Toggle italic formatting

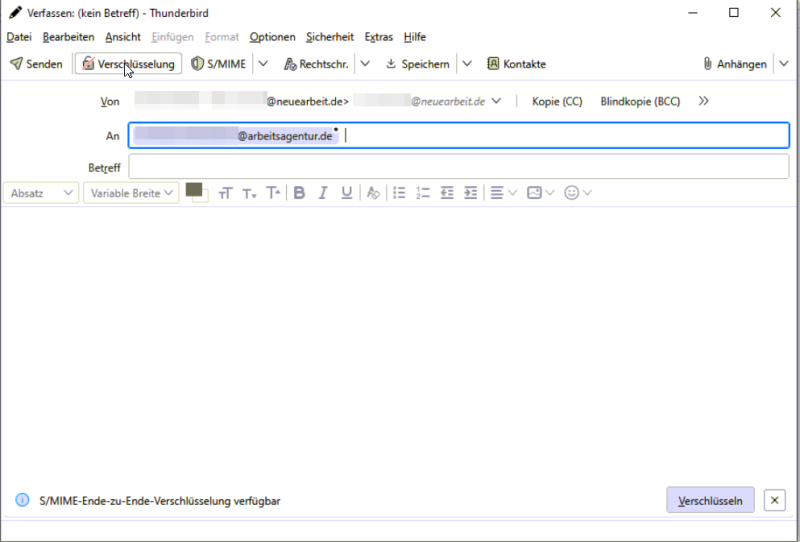coord(323,193)
